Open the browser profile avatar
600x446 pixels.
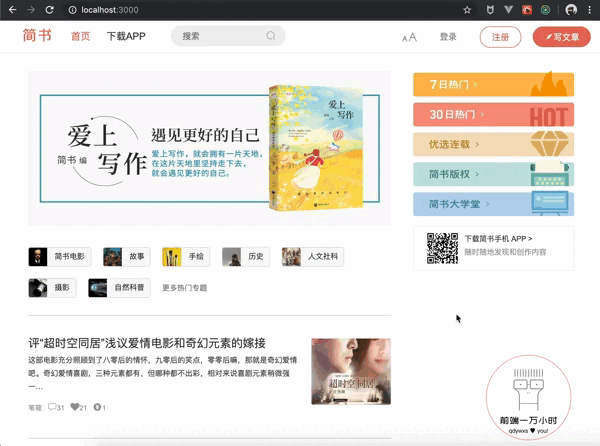(x=571, y=10)
